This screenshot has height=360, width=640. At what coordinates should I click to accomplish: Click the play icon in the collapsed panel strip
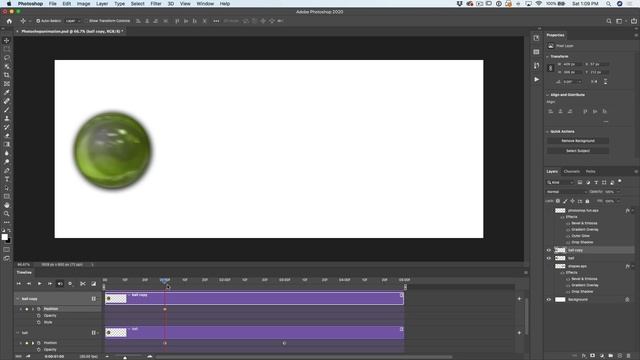pyautogui.click(x=536, y=79)
